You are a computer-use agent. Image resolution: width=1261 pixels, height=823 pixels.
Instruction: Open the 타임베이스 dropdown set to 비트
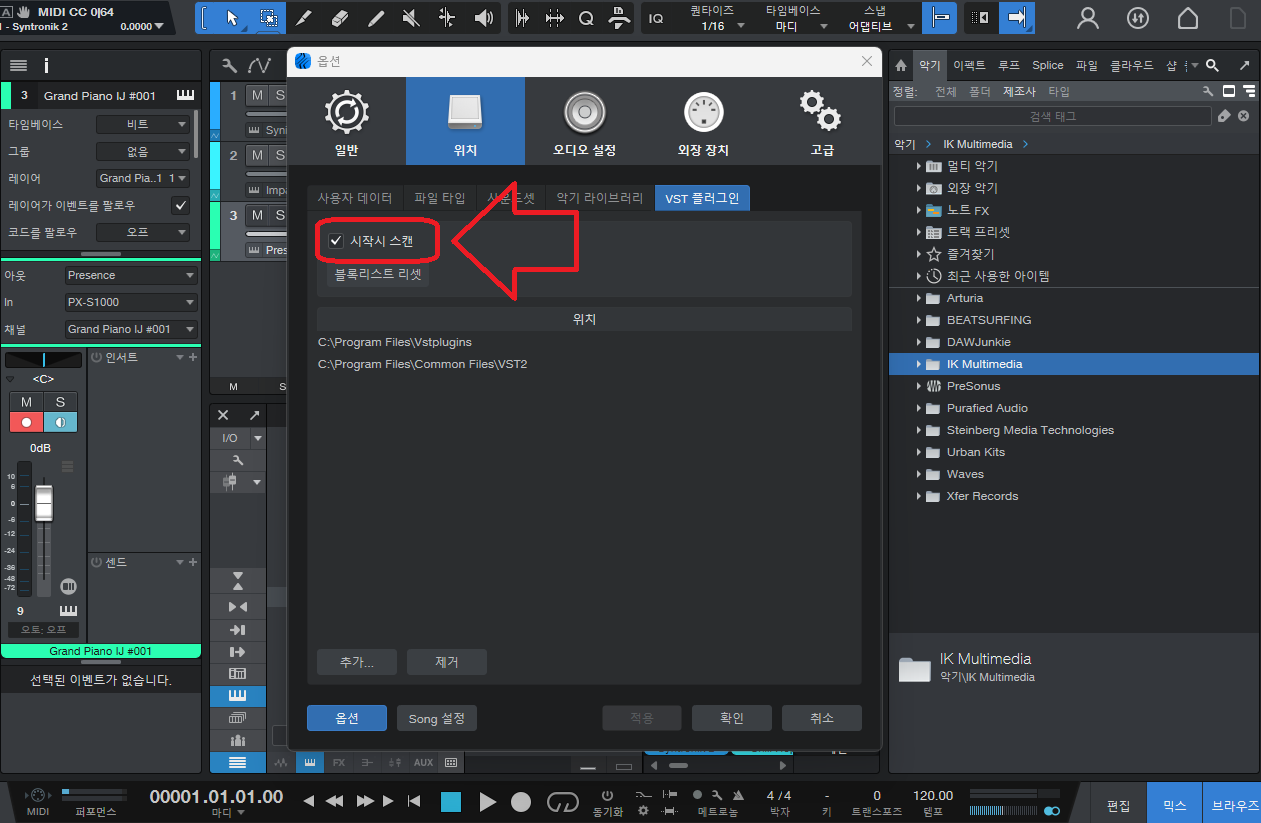coord(143,125)
